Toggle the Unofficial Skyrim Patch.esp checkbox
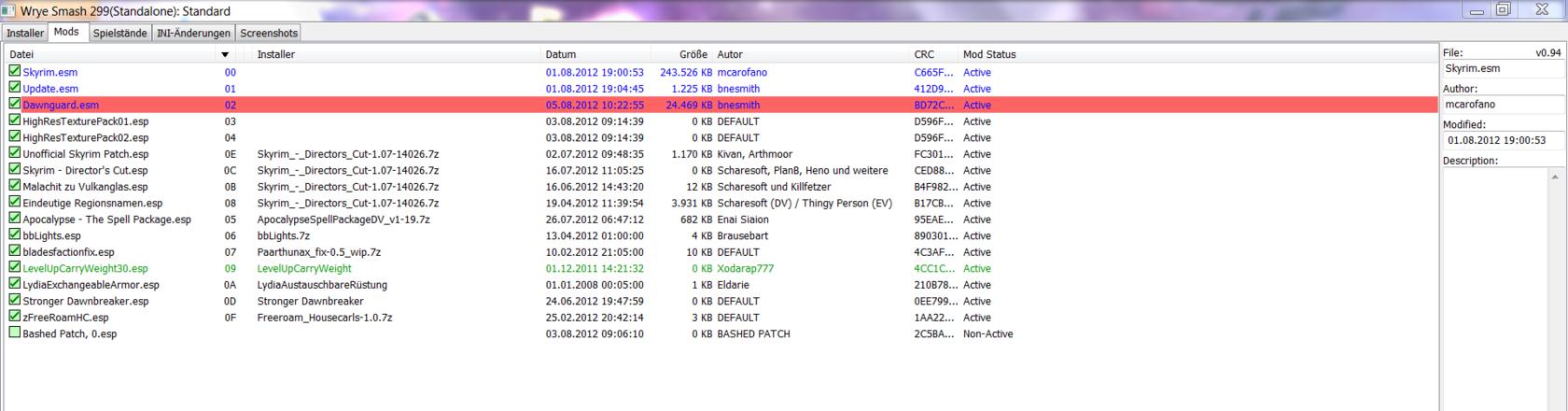 15,153
